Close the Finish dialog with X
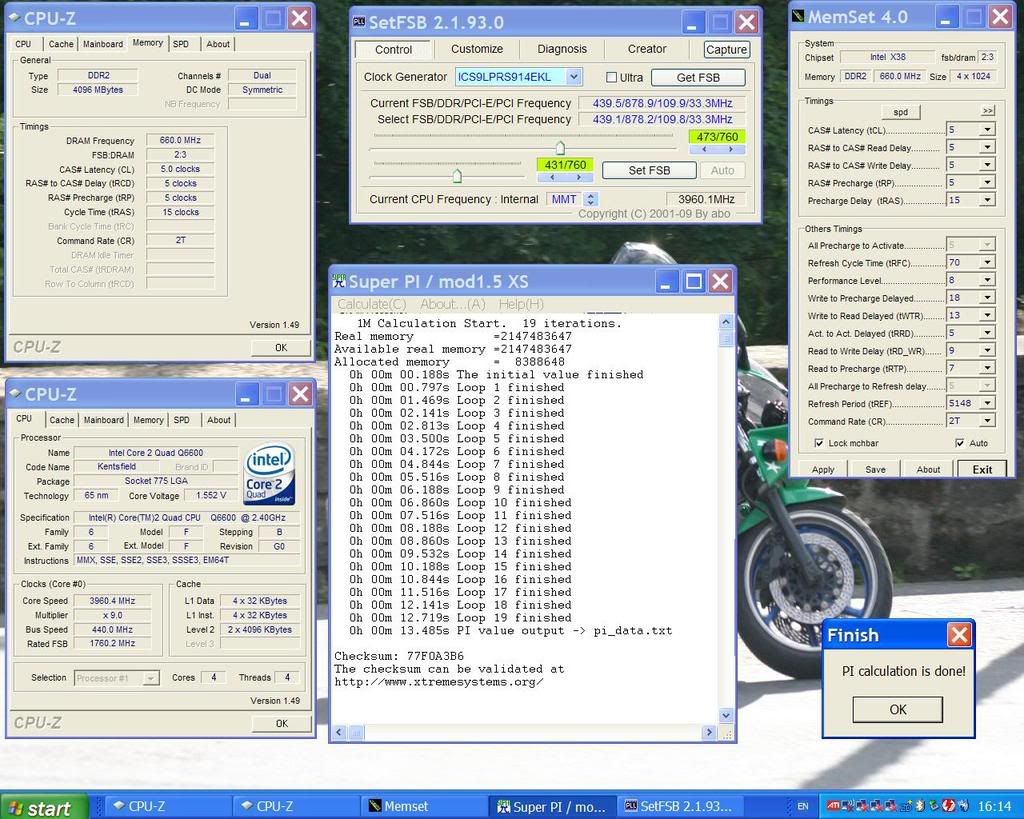1024x819 pixels. [x=959, y=634]
